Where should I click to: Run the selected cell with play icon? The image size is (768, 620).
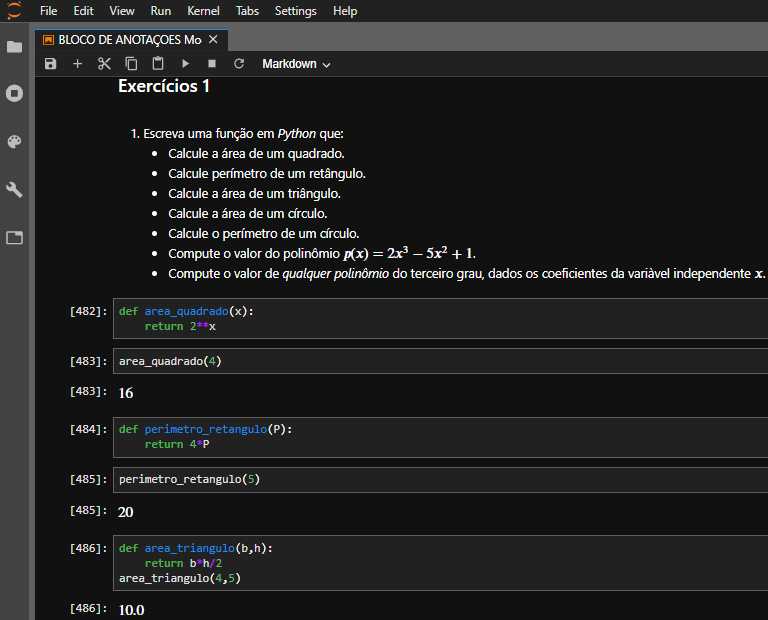[185, 64]
